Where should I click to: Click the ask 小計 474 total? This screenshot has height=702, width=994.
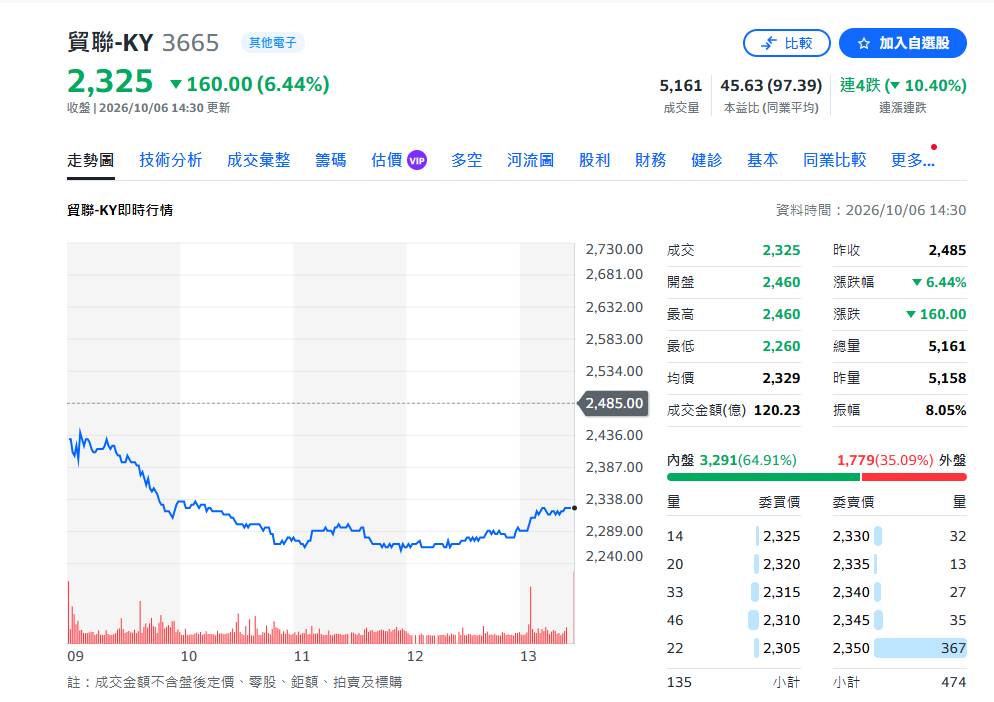[953, 682]
